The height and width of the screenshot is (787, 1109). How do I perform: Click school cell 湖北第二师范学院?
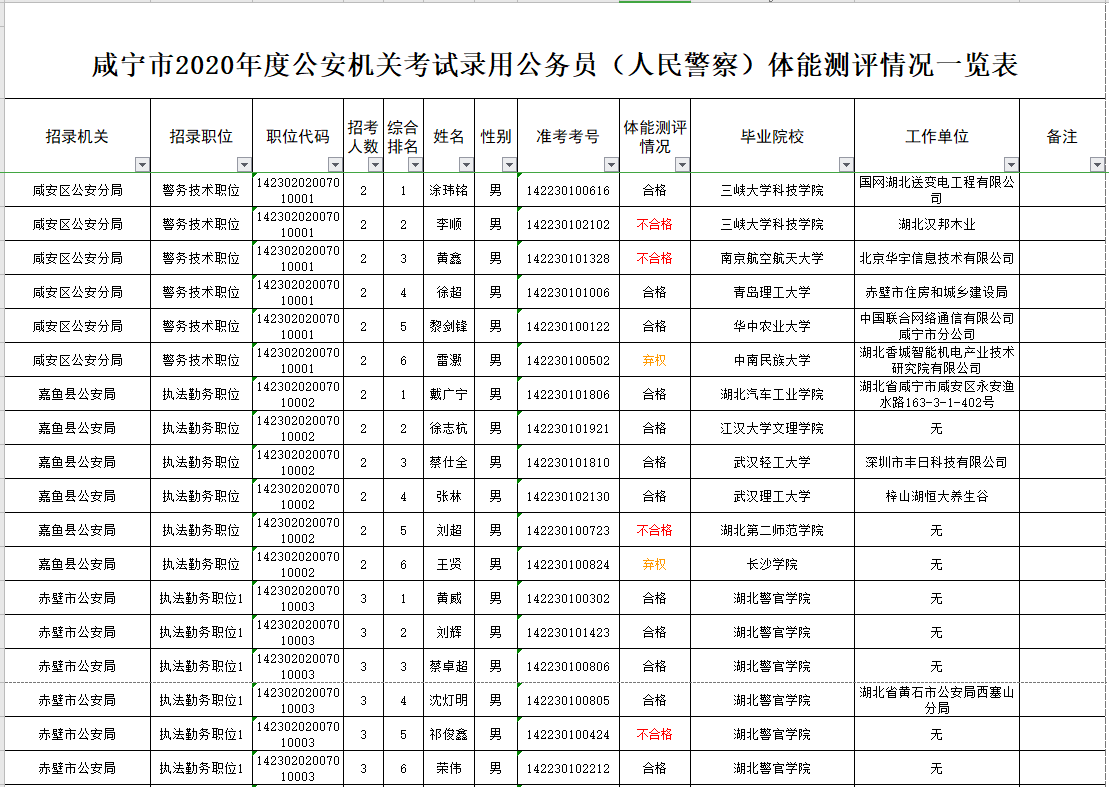pyautogui.click(x=772, y=530)
